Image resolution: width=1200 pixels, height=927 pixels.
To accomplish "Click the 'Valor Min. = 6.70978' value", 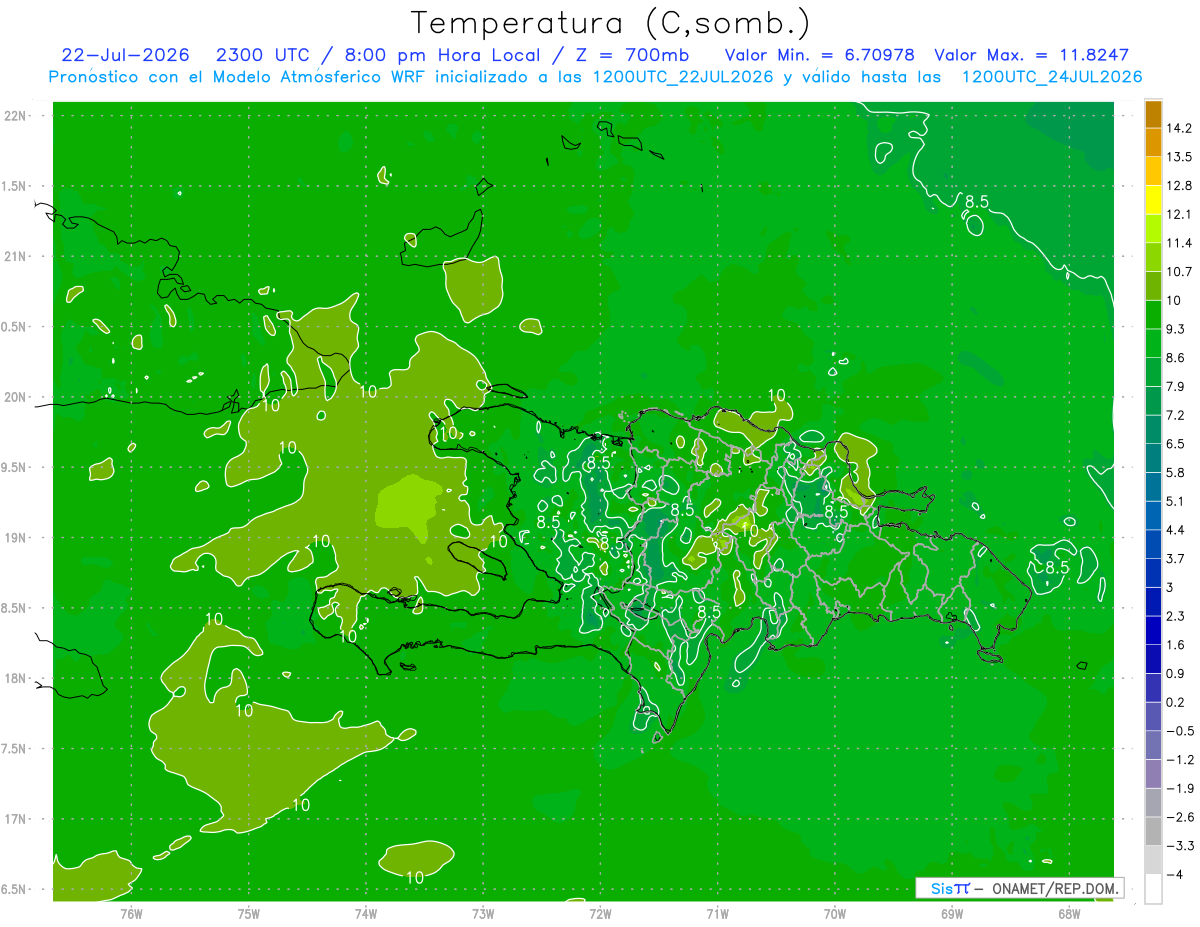I will click(819, 55).
